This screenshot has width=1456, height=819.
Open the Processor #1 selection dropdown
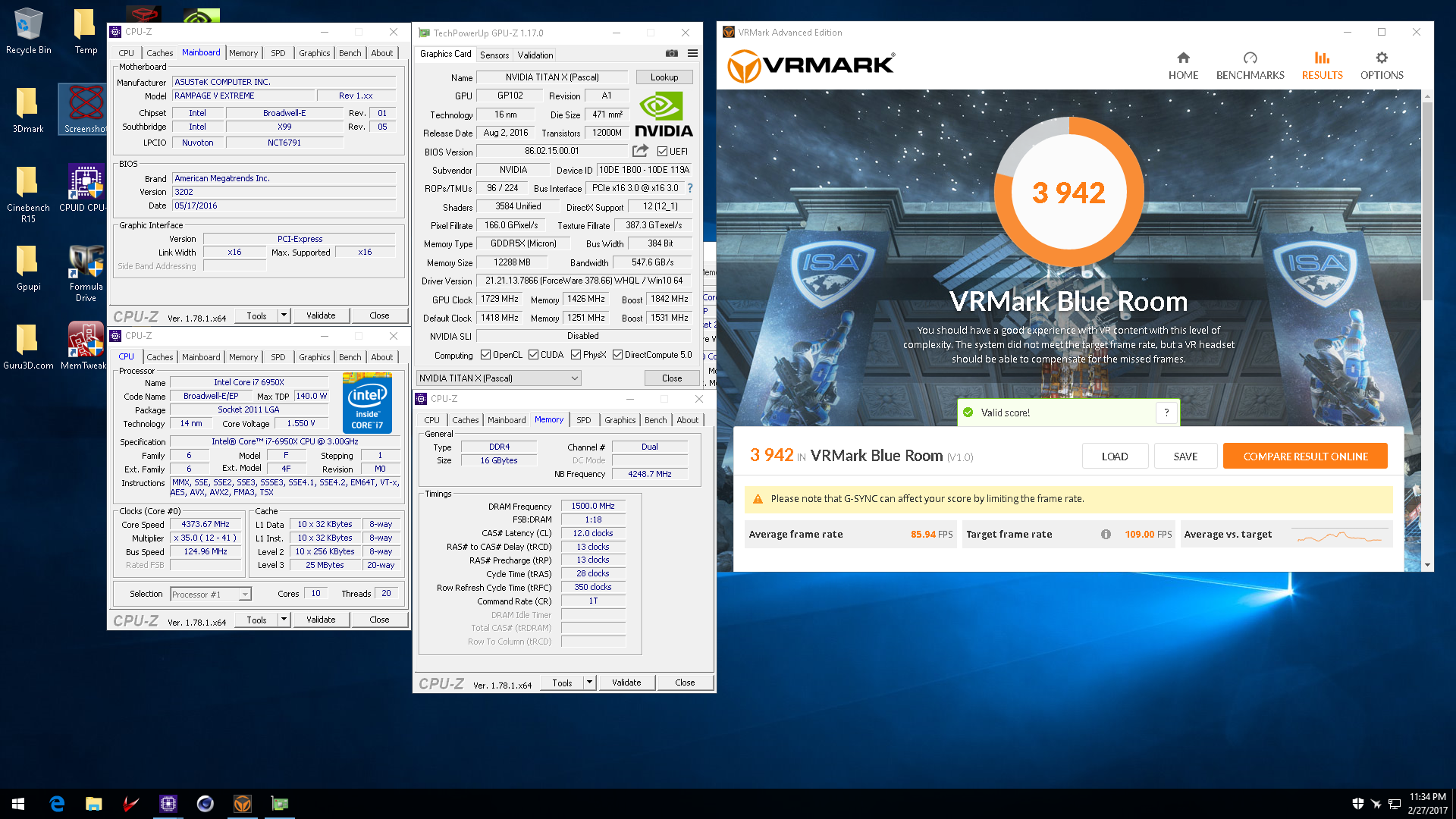point(211,595)
